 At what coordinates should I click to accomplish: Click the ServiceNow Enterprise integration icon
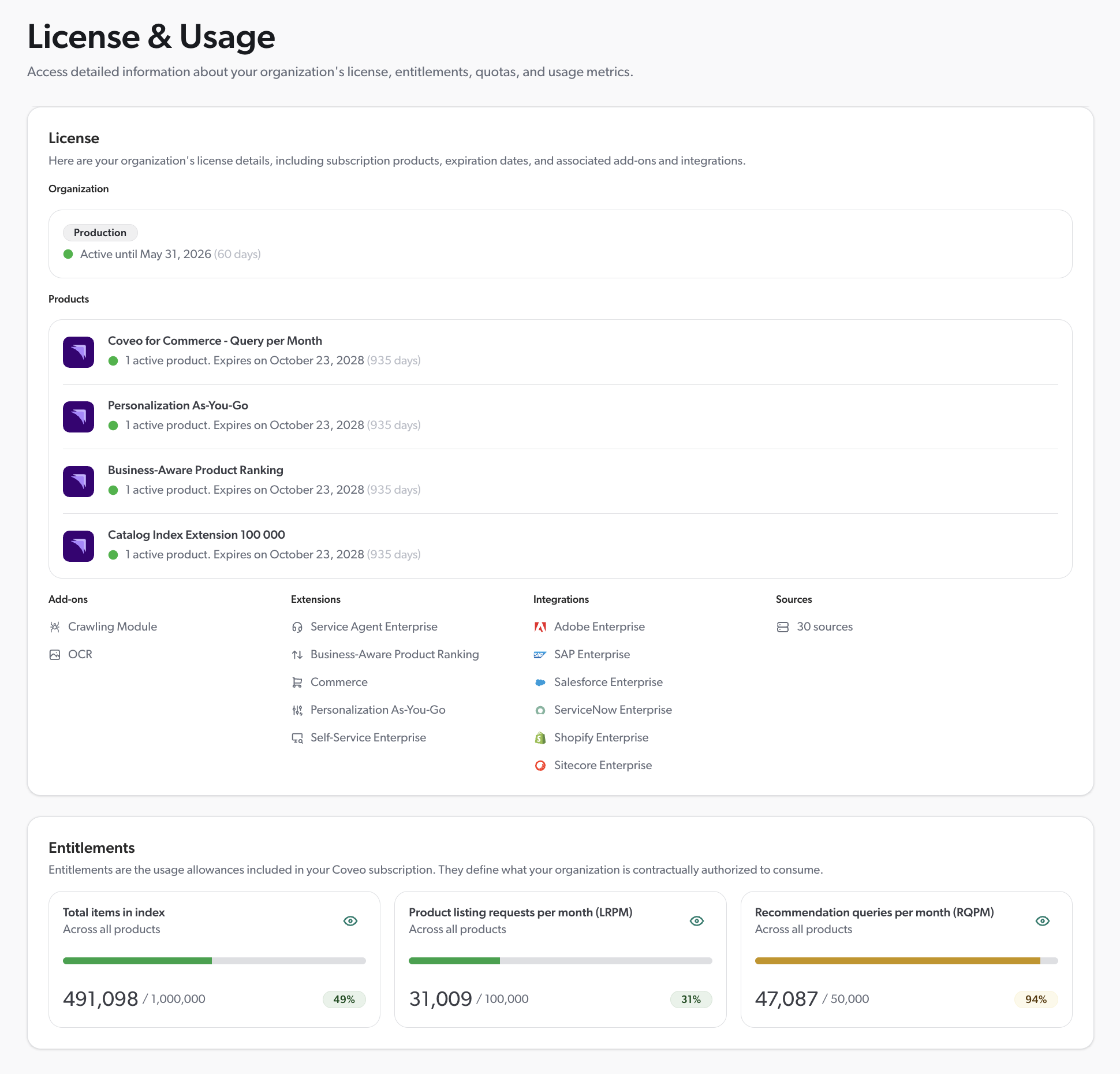point(541,710)
